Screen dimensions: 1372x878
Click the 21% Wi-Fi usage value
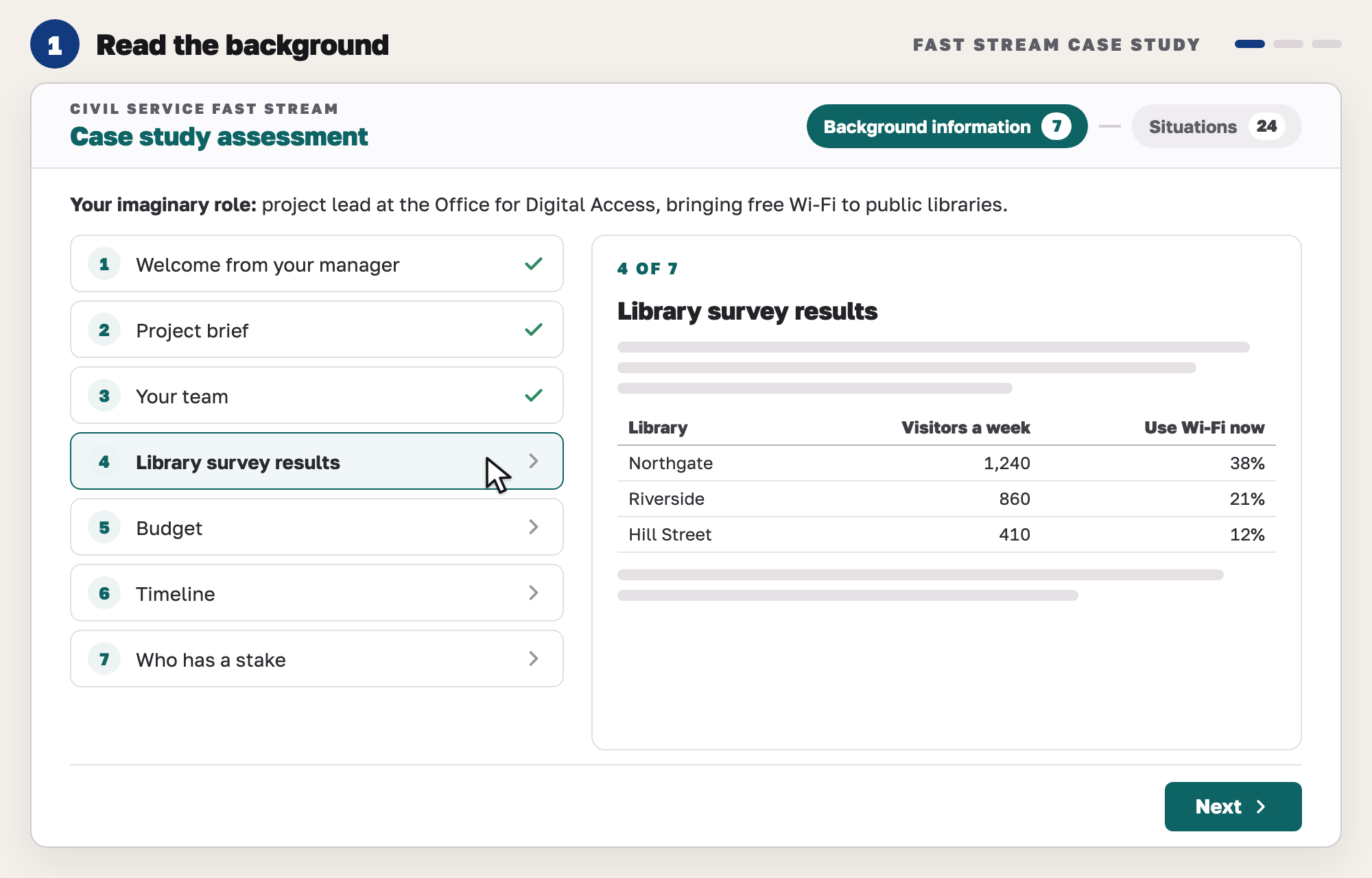click(1247, 499)
